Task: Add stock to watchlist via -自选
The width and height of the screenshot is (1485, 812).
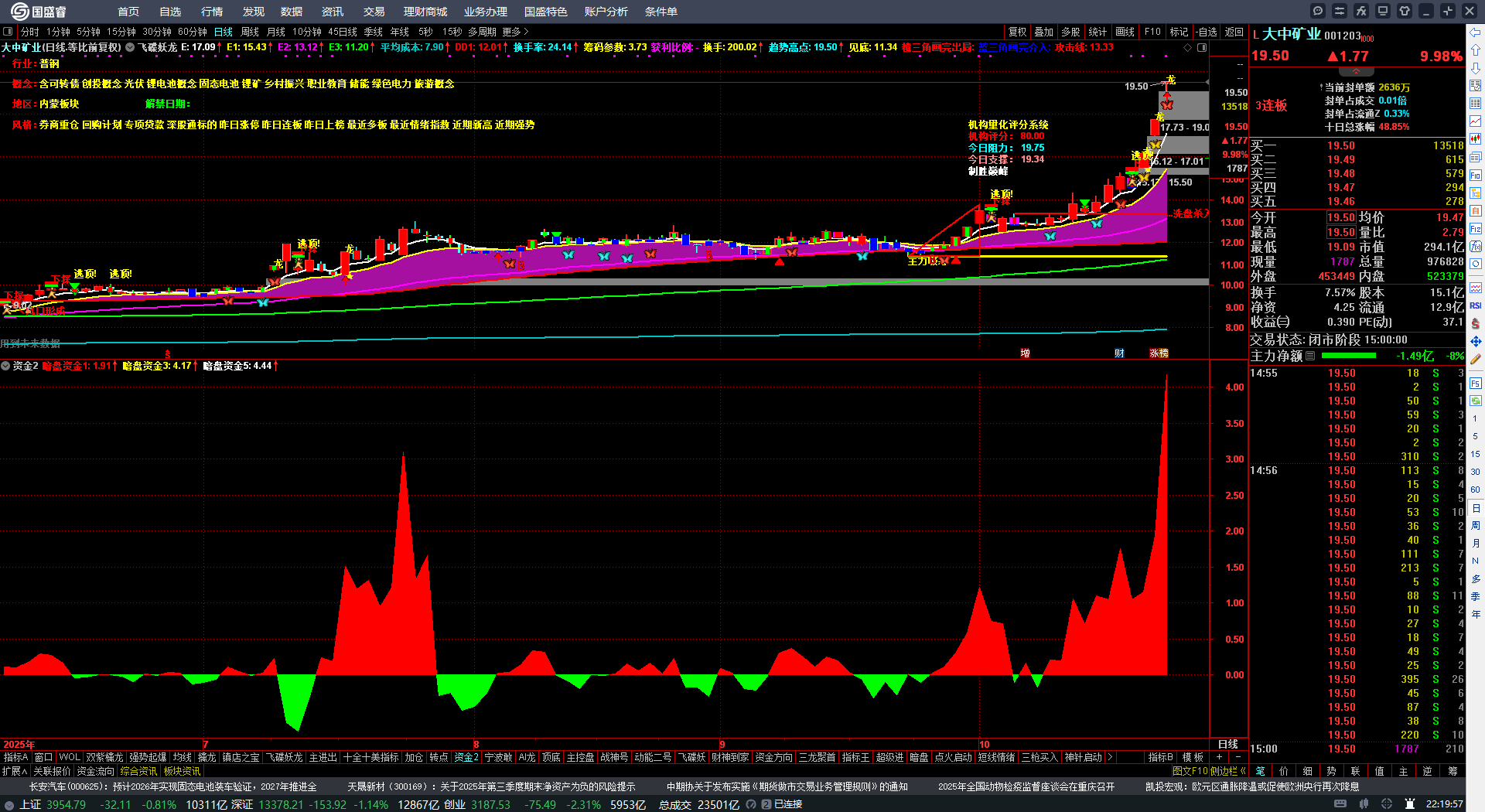Action: tap(1207, 32)
